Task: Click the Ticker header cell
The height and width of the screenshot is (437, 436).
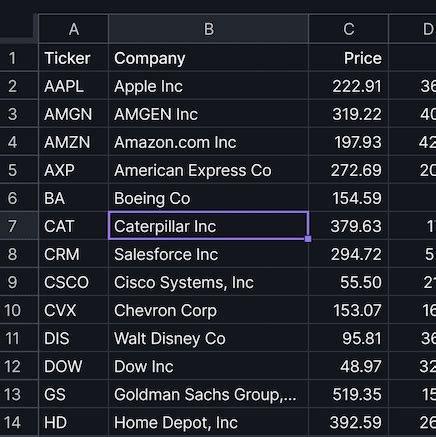Action: (x=73, y=58)
